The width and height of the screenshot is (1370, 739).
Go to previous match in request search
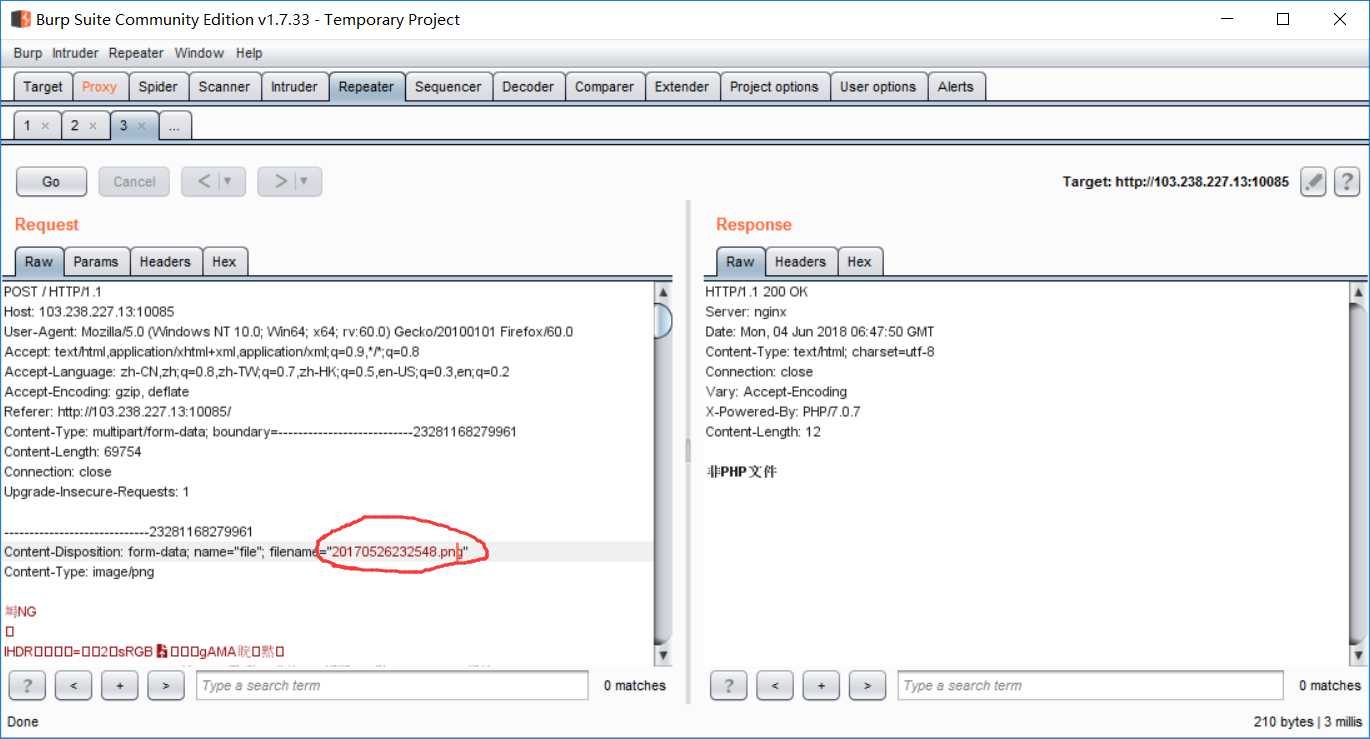coord(74,685)
